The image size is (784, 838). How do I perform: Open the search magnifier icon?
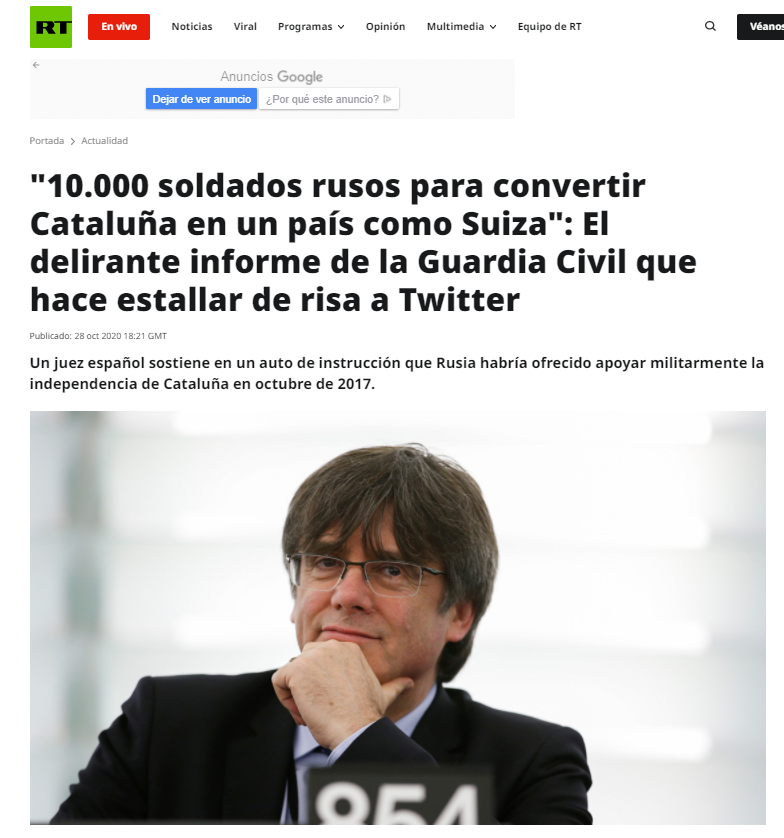[710, 26]
